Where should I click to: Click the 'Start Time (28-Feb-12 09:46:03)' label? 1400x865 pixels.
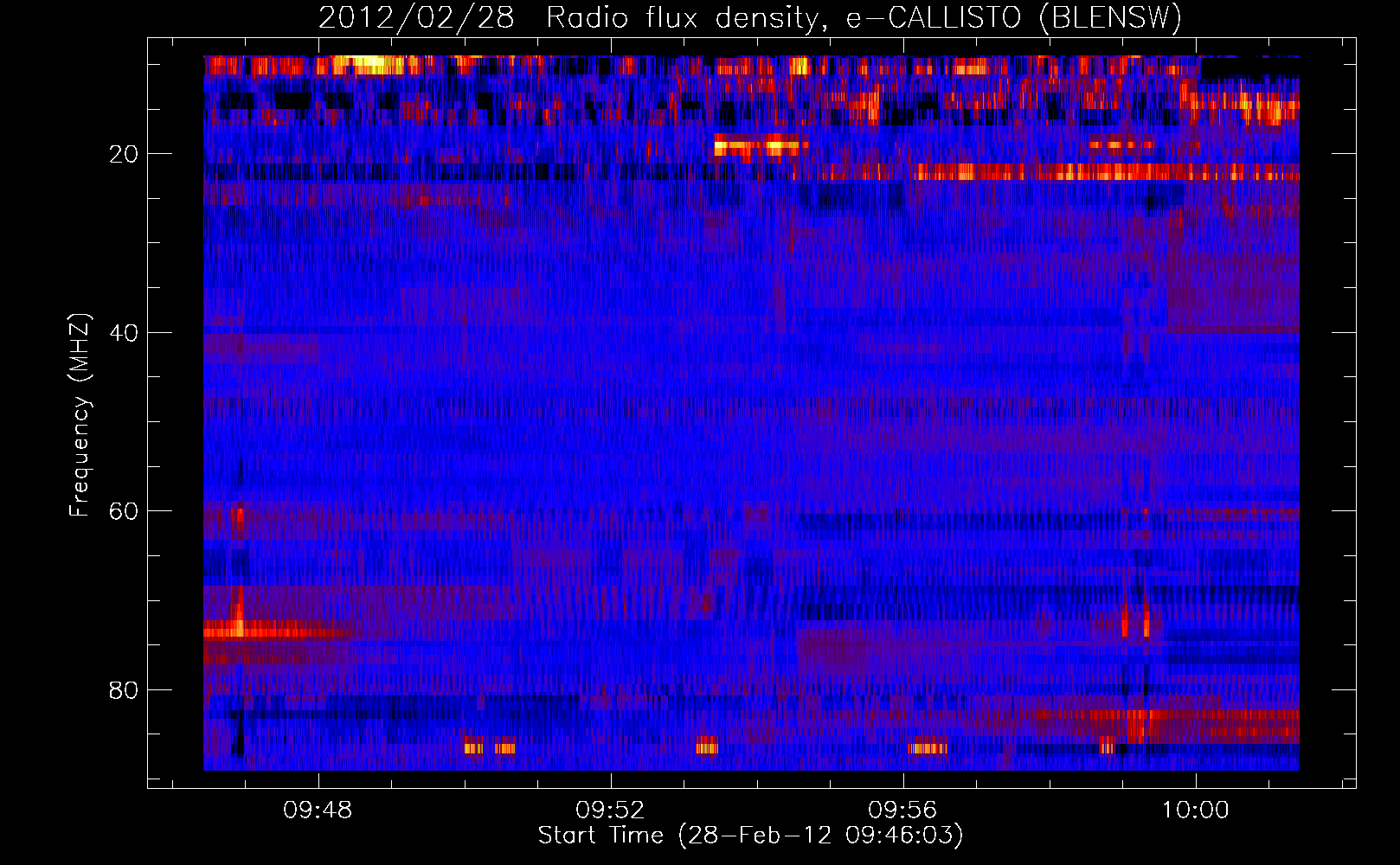click(x=751, y=836)
